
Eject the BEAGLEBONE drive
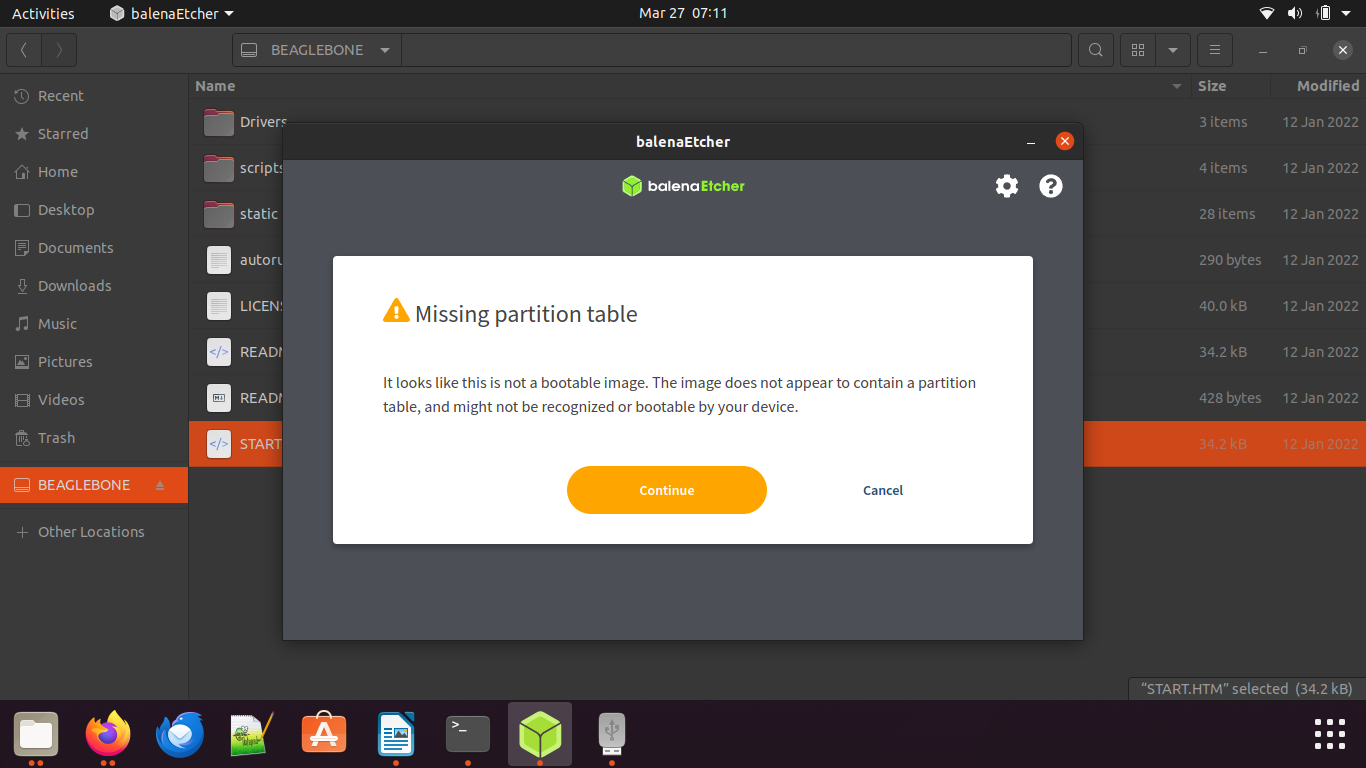click(160, 485)
